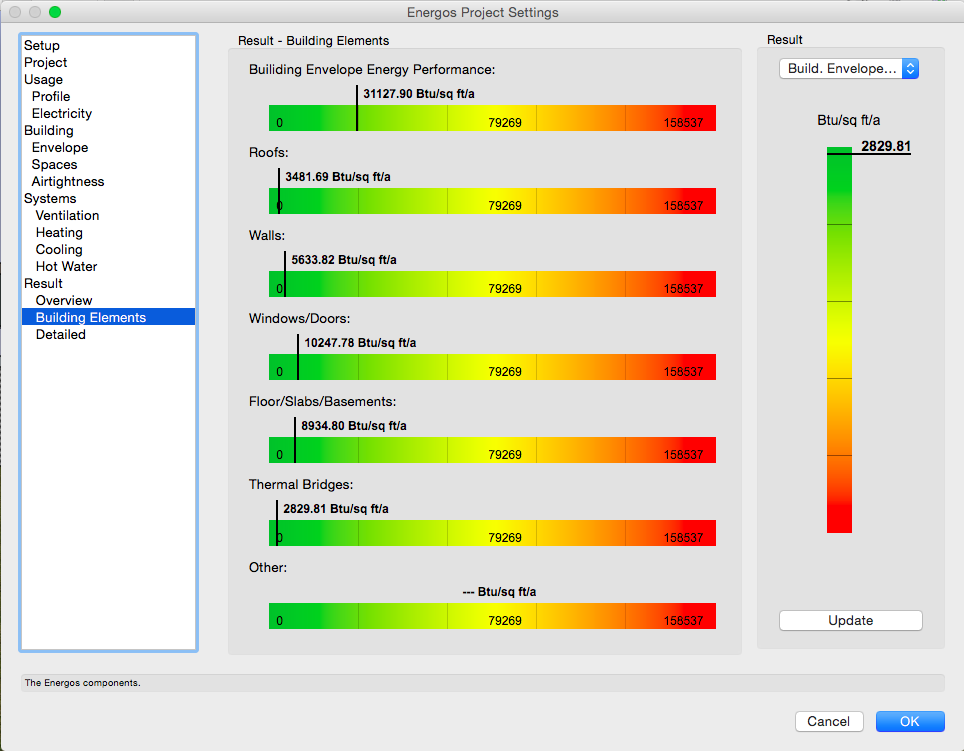Select Spaces in the sidebar list
The height and width of the screenshot is (751, 964).
point(54,164)
